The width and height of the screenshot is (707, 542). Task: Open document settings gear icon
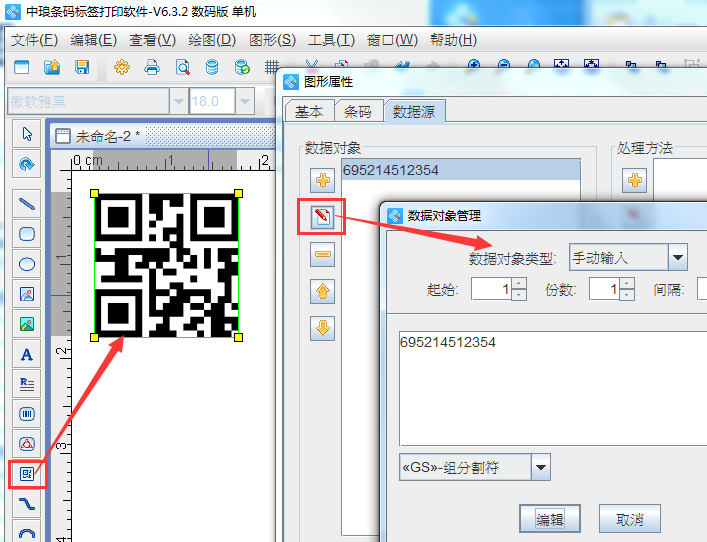[122, 67]
